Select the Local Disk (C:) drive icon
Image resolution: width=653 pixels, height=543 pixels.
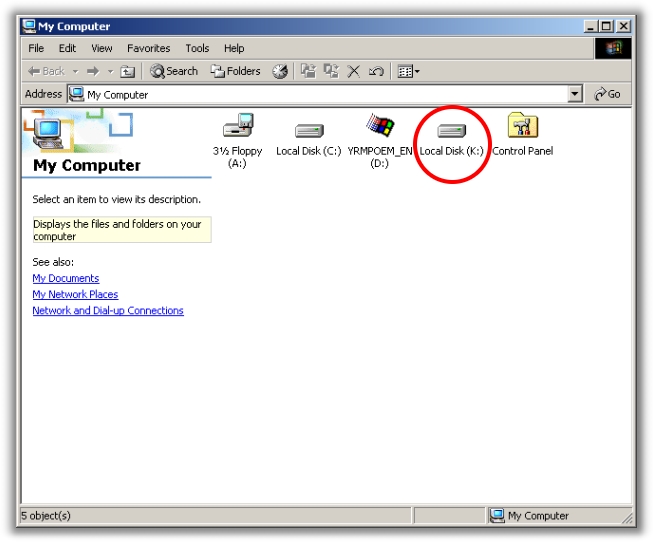(309, 131)
